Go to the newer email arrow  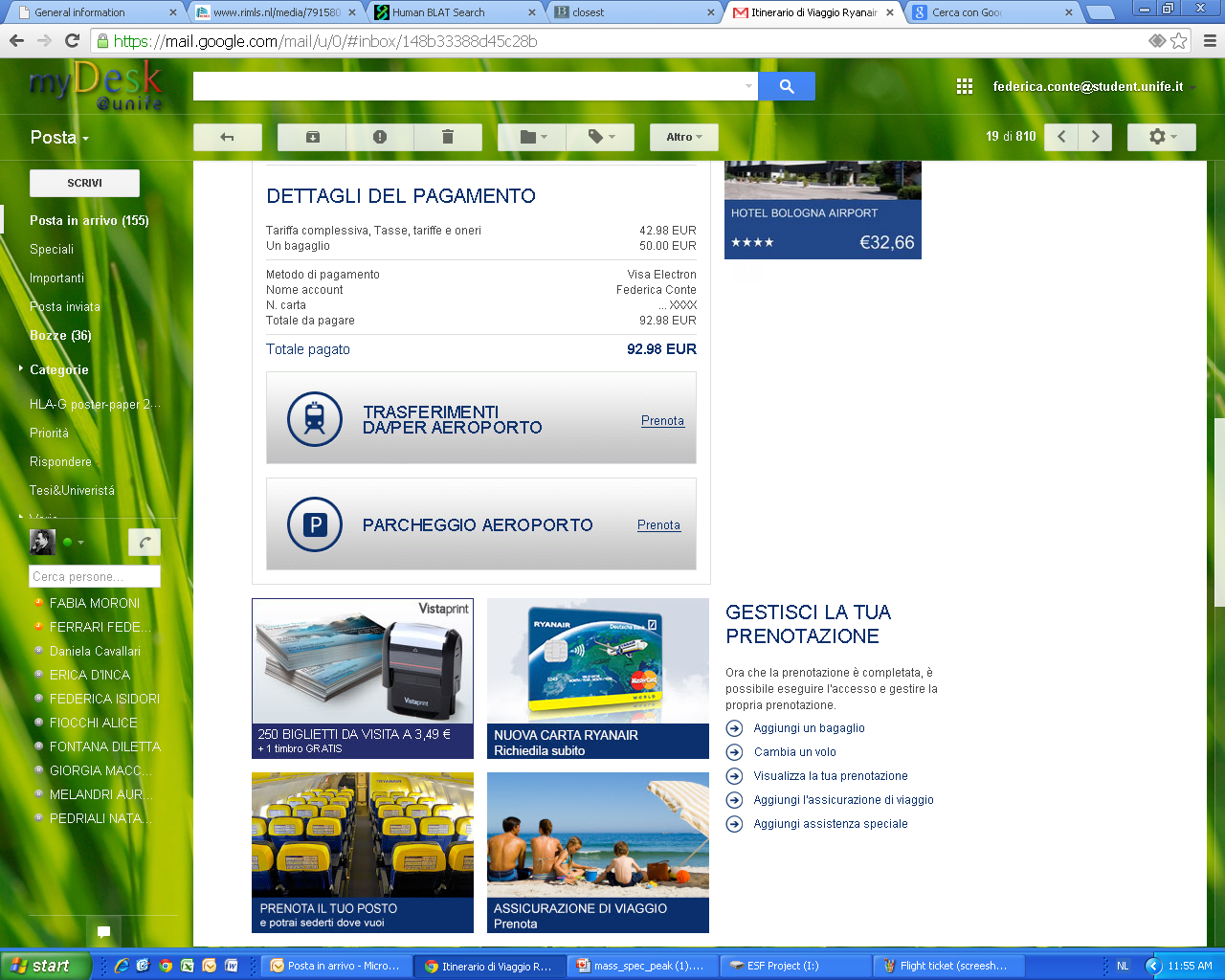pos(1061,137)
